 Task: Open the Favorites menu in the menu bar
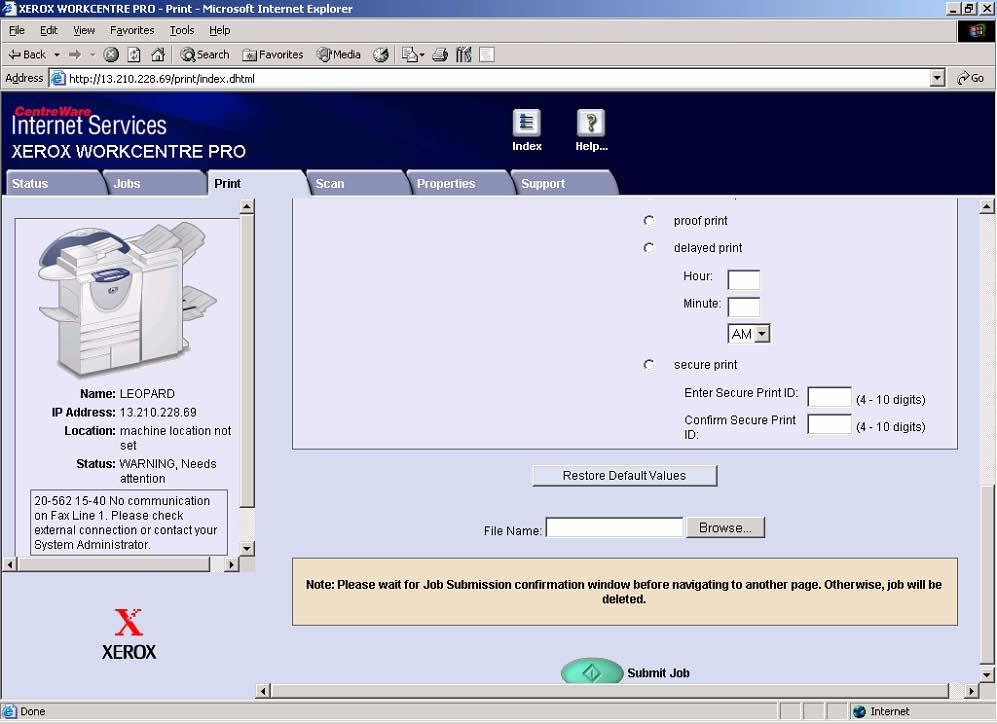tap(132, 30)
